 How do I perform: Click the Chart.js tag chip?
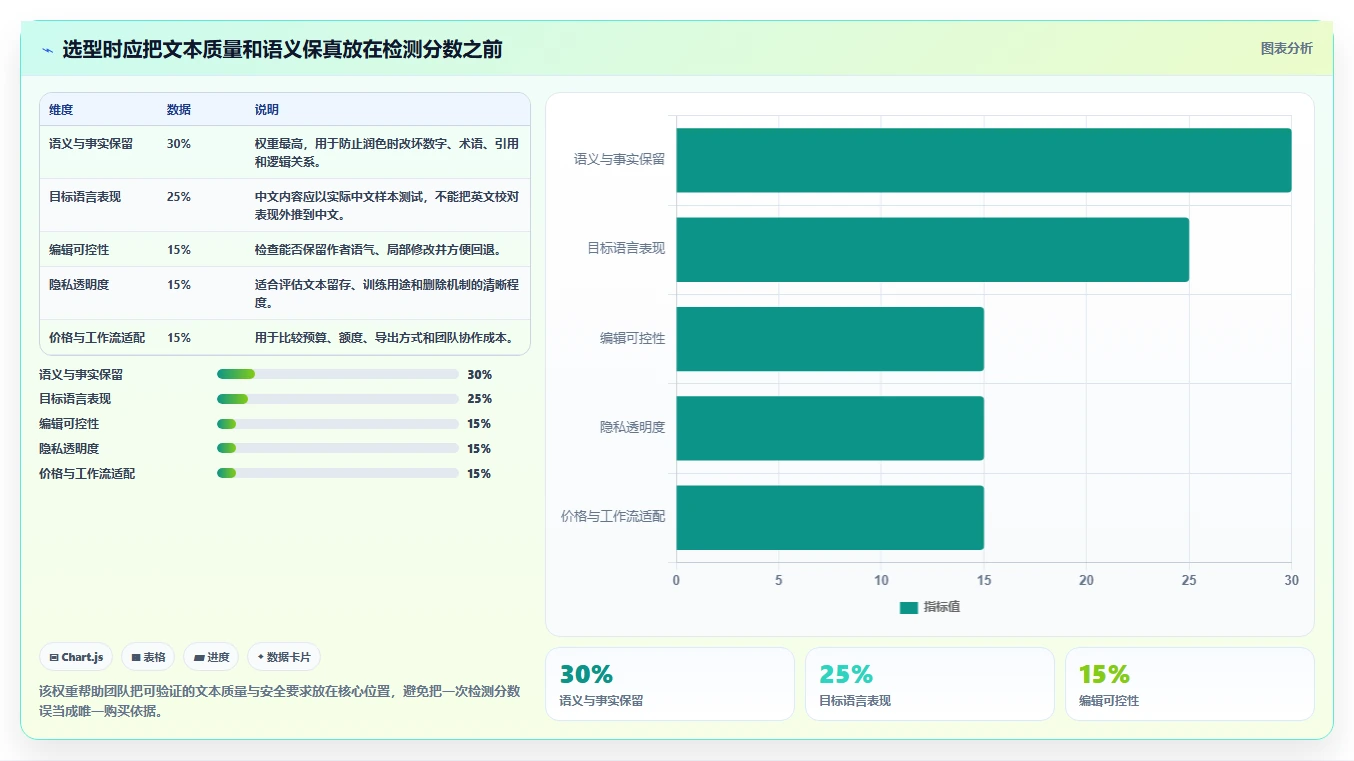[x=76, y=657]
